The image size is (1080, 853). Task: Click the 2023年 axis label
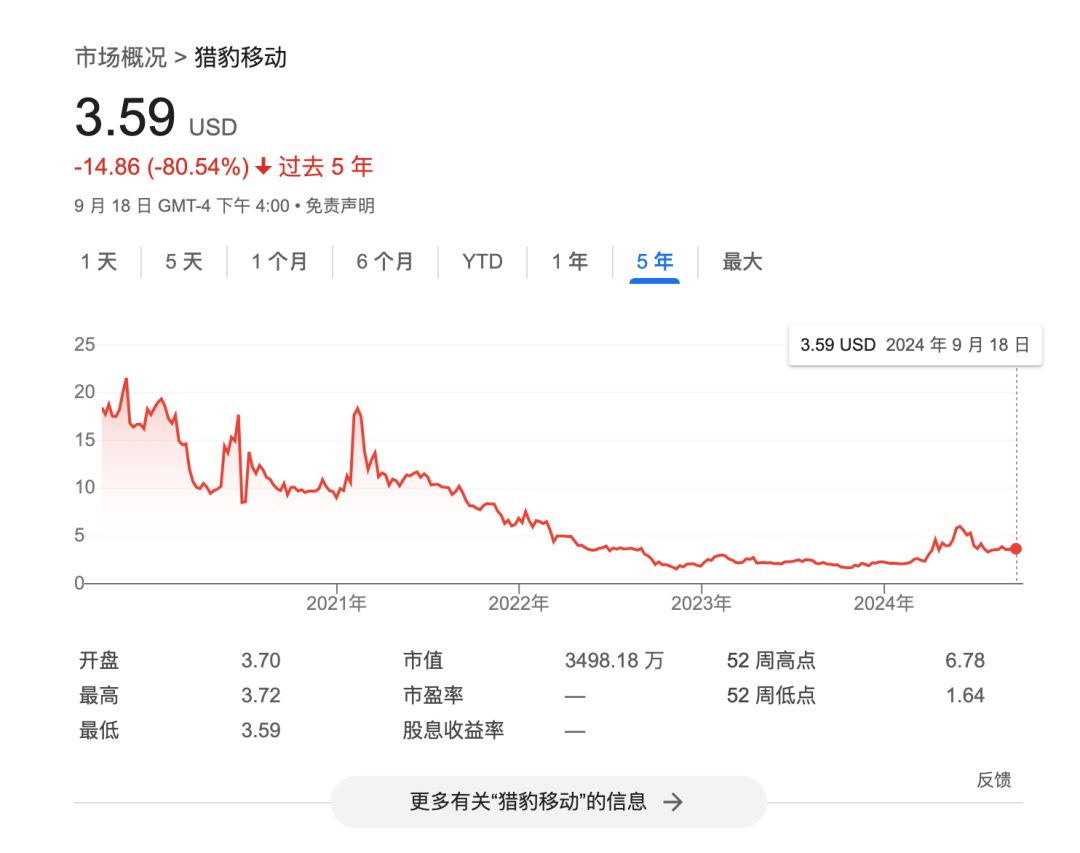[701, 604]
